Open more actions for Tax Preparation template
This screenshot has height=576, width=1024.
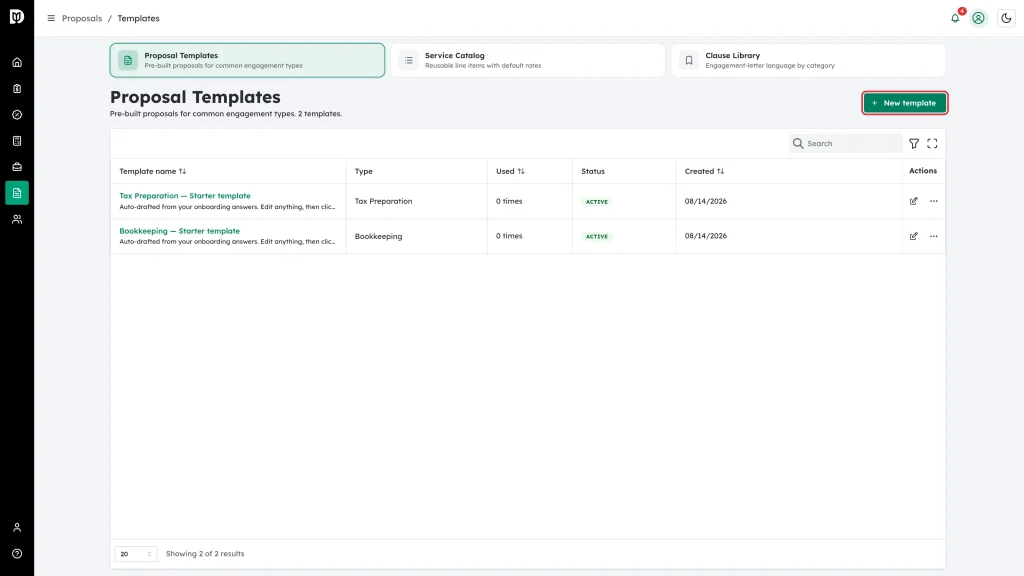point(934,201)
